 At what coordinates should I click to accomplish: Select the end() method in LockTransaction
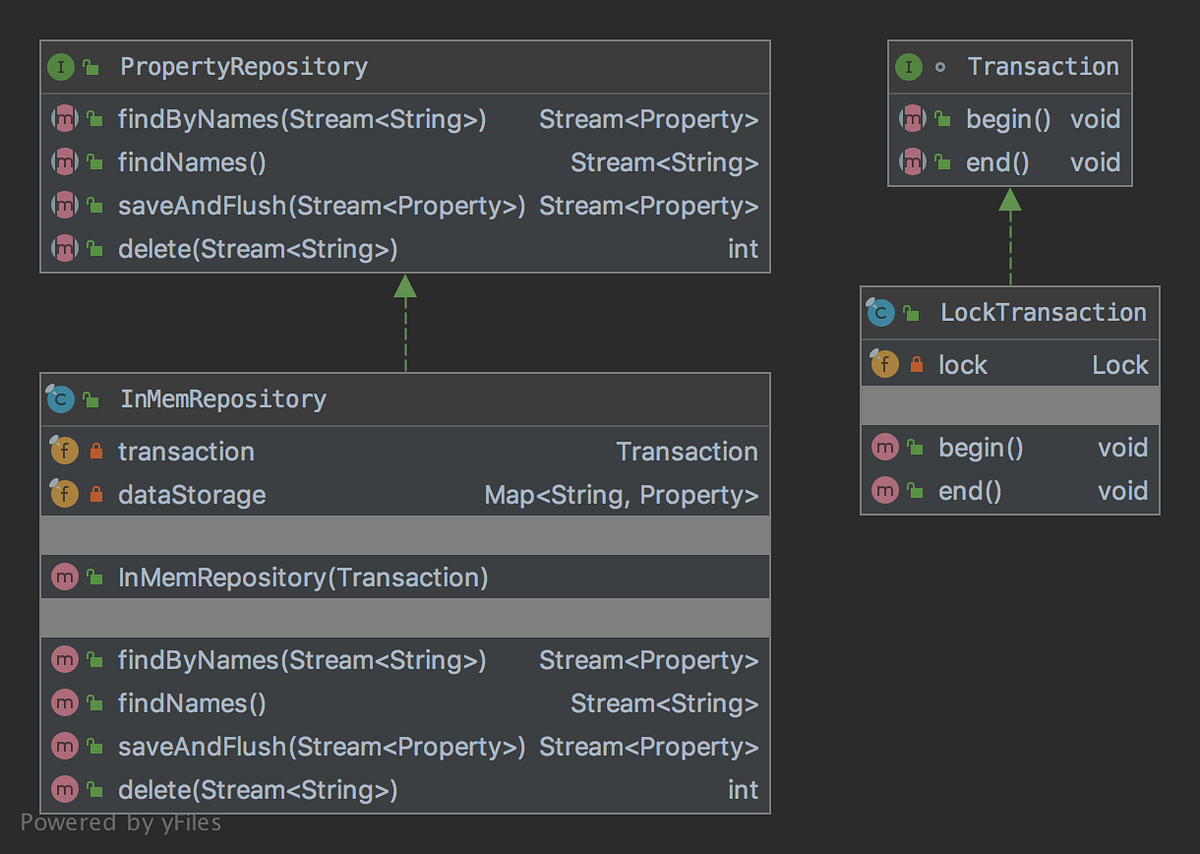pyautogui.click(x=1010, y=491)
